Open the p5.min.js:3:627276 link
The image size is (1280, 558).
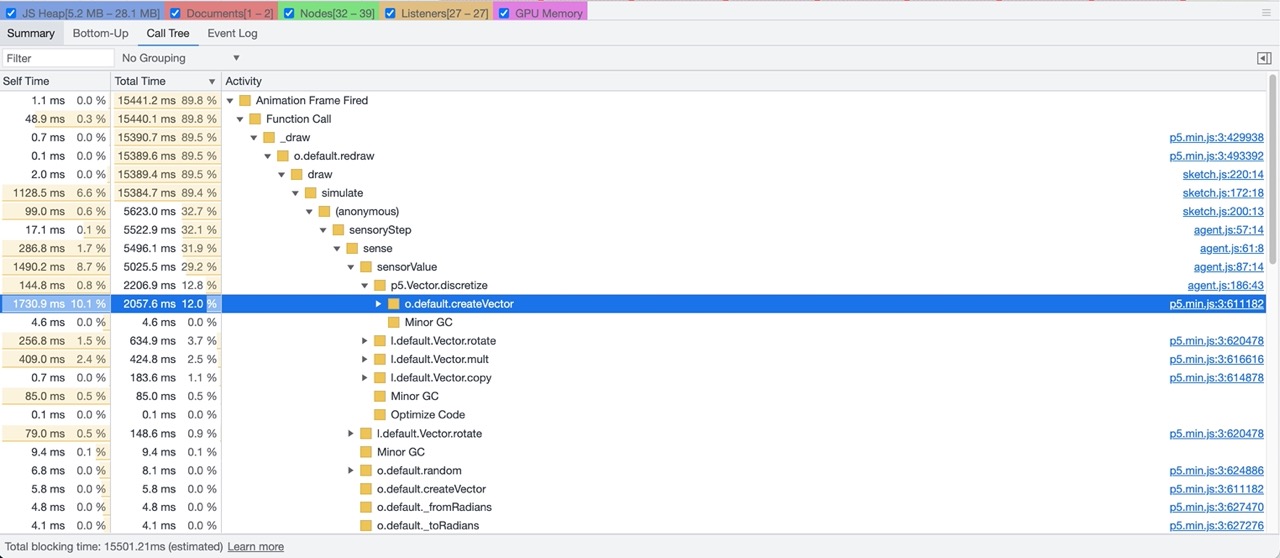(x=1216, y=525)
